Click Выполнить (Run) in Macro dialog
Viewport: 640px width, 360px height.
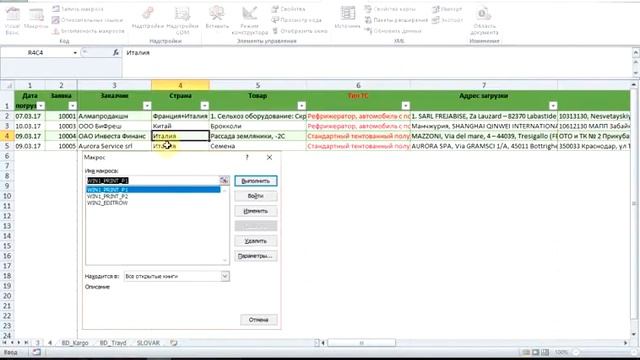256,181
